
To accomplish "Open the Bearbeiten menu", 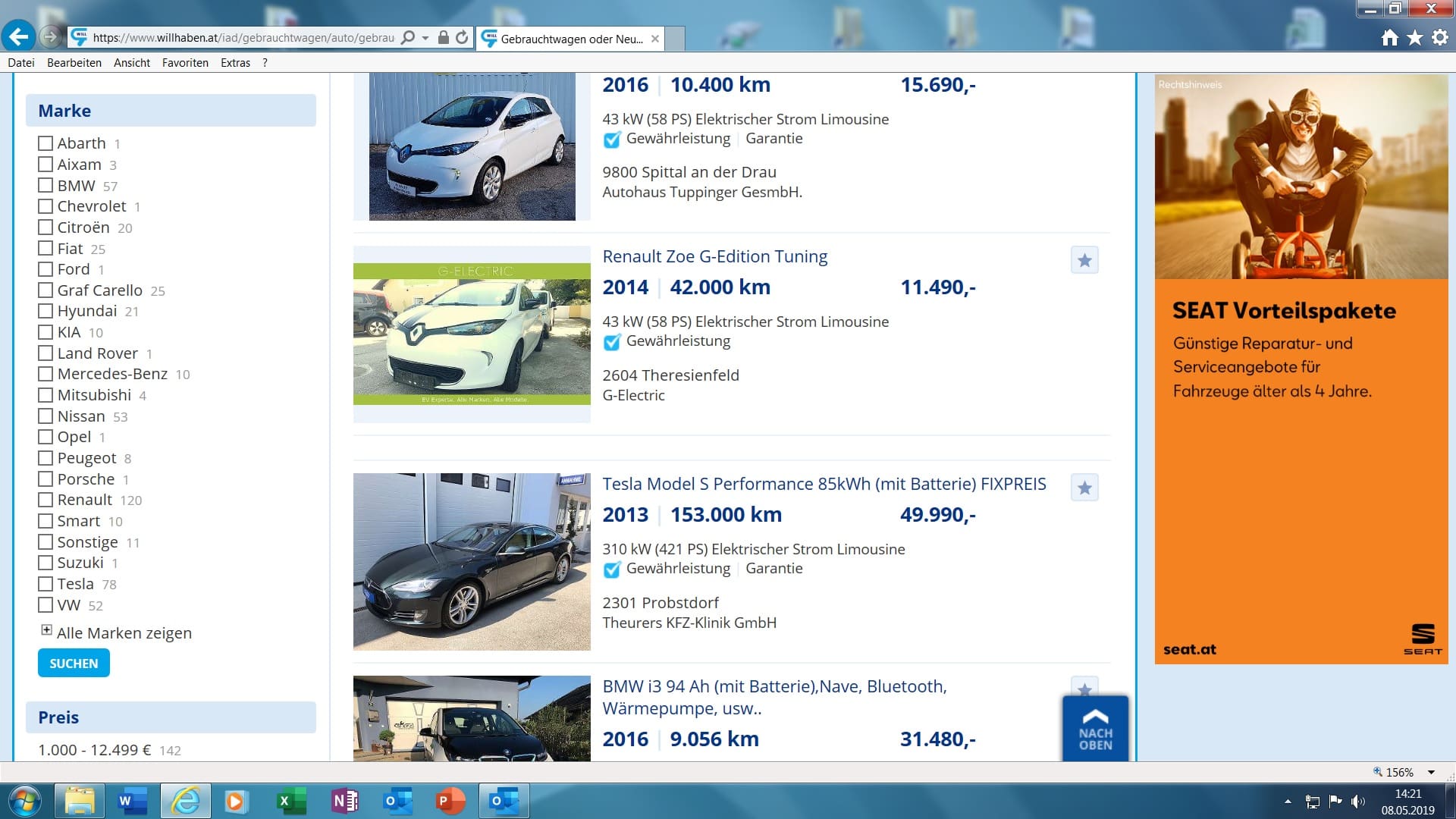I will [x=74, y=63].
